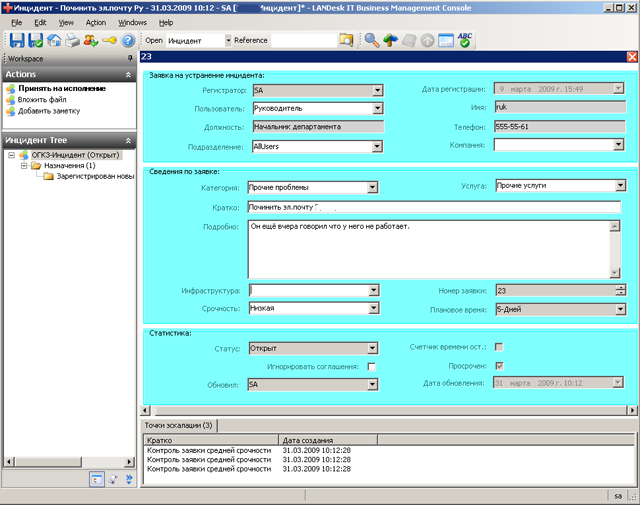
Task: Pin the Workspace panel
Action: tap(130, 58)
